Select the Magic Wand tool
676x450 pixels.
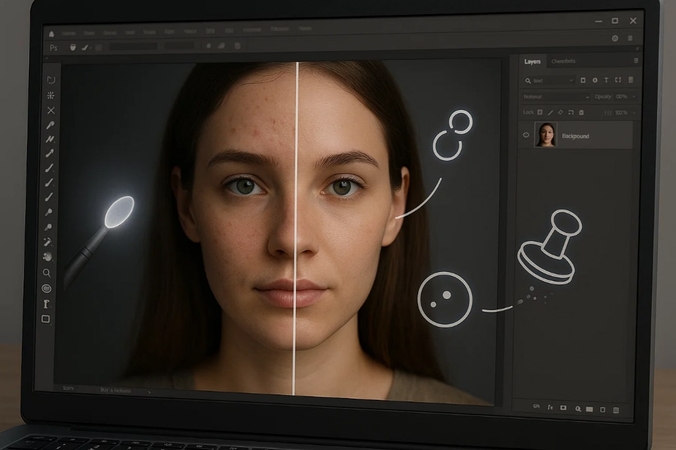tap(50, 95)
